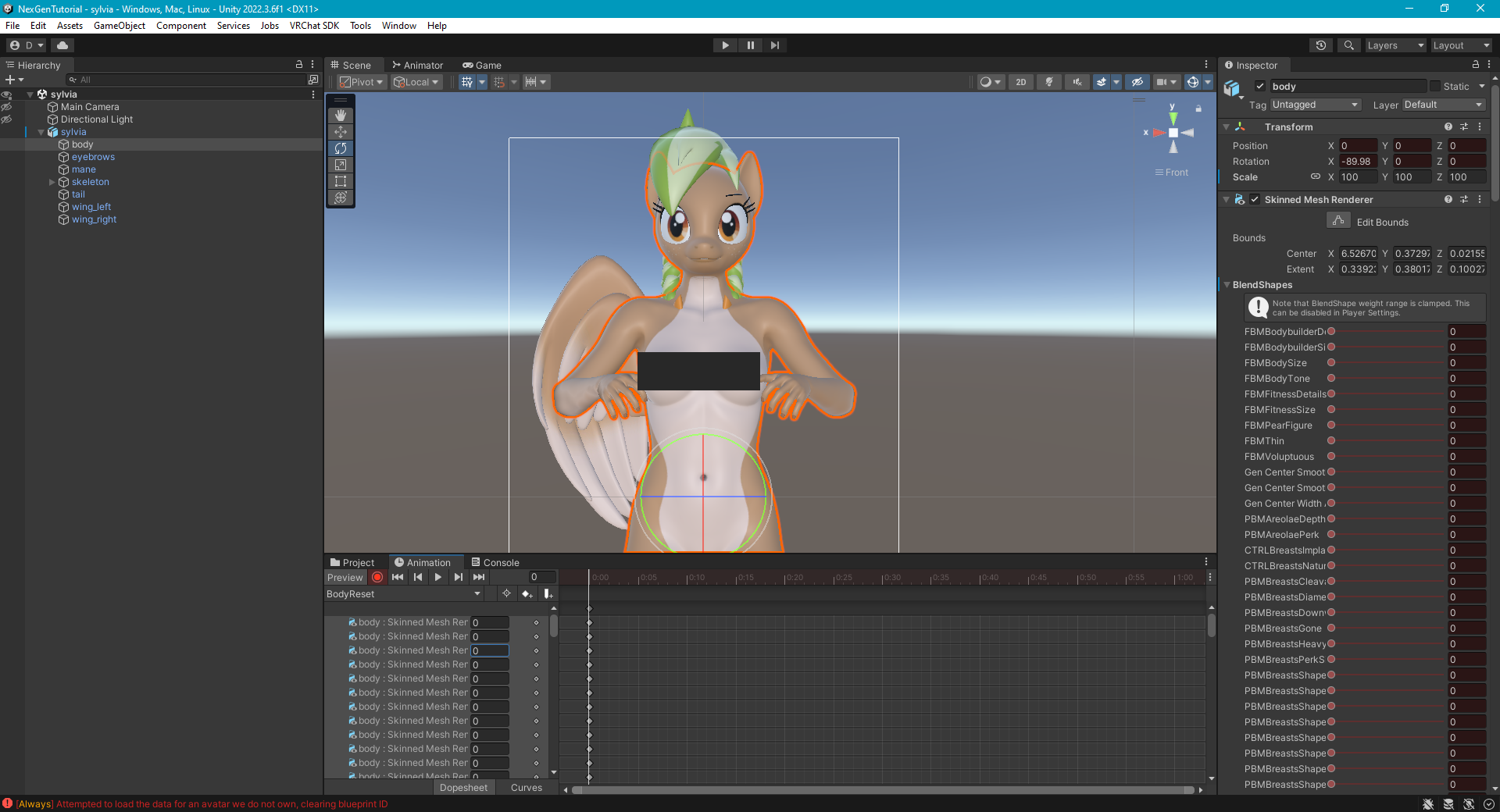Open the global Search magnifier icon
Screen dimensions: 1500x812
click(x=1348, y=45)
